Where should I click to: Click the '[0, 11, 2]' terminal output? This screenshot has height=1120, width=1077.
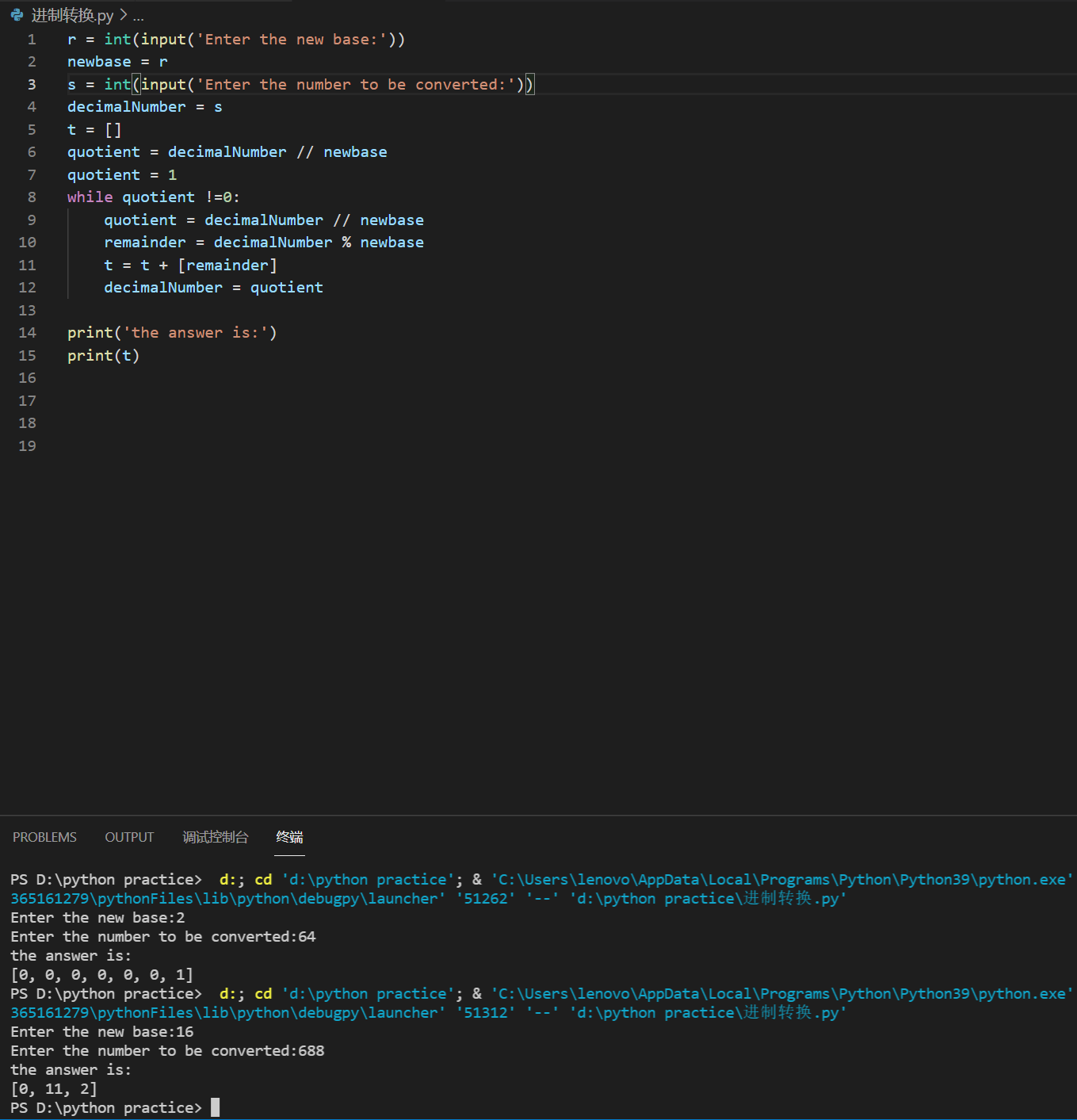click(x=54, y=1089)
